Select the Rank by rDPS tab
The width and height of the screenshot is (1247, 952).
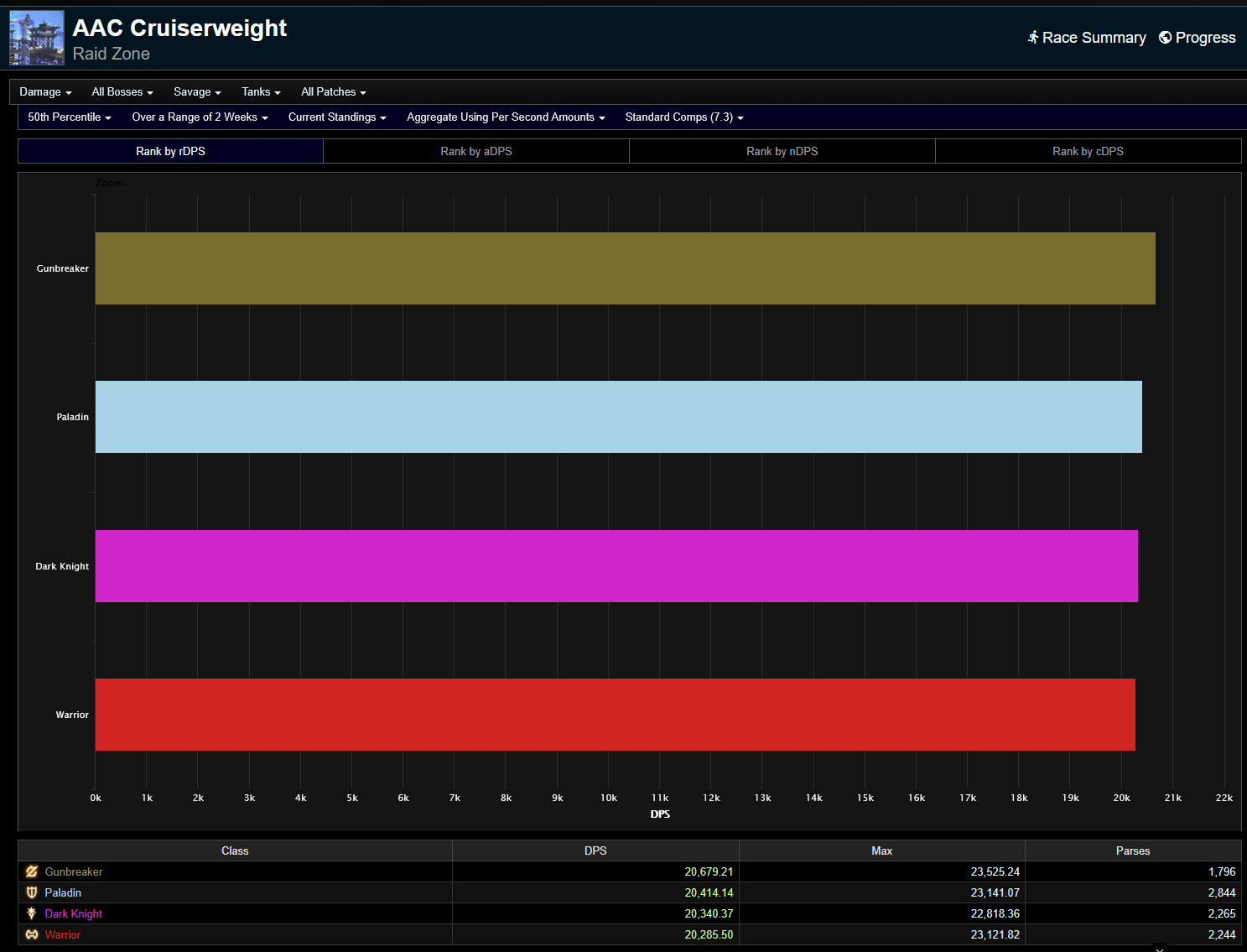tap(170, 151)
